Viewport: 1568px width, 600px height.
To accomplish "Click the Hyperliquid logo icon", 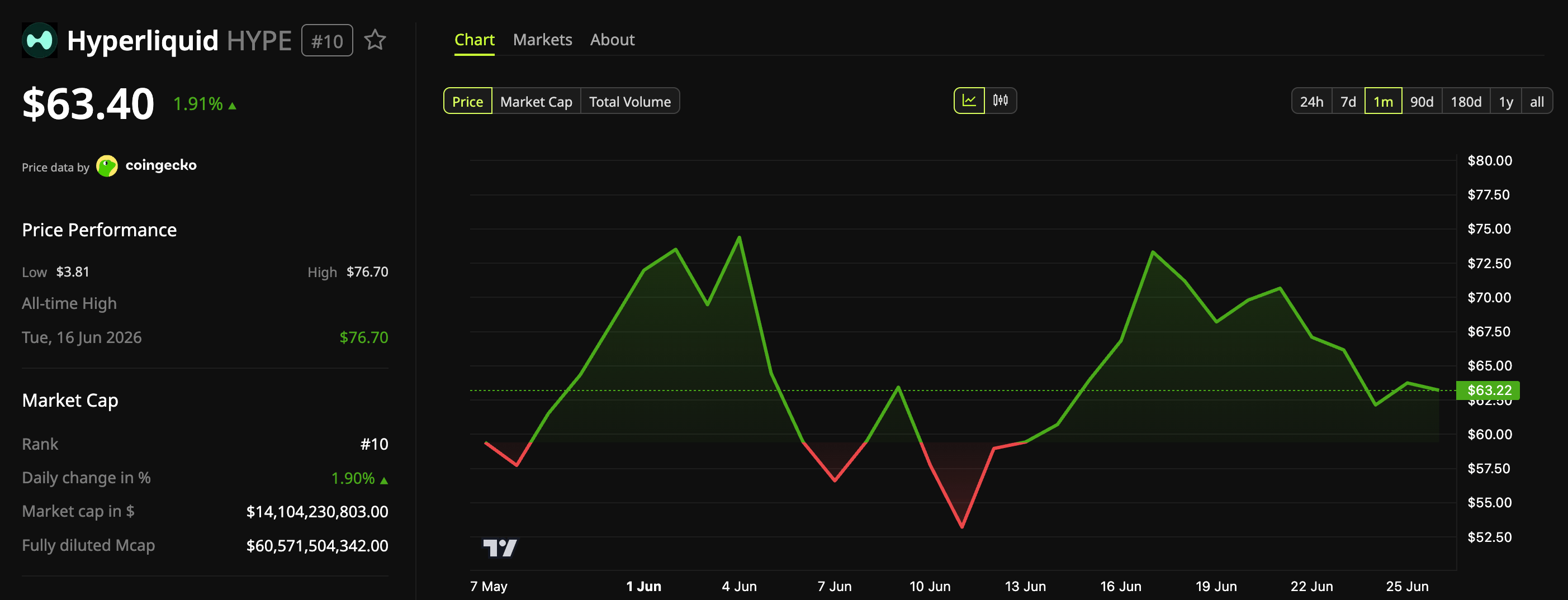I will coord(40,40).
